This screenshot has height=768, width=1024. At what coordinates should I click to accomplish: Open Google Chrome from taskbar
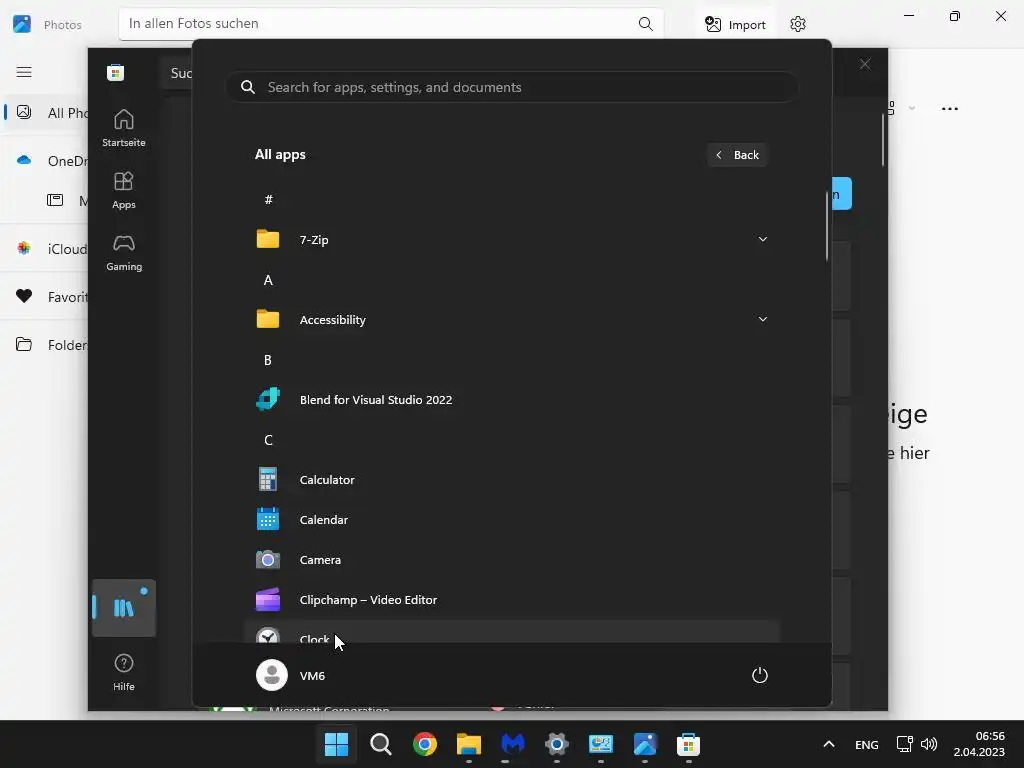(424, 744)
